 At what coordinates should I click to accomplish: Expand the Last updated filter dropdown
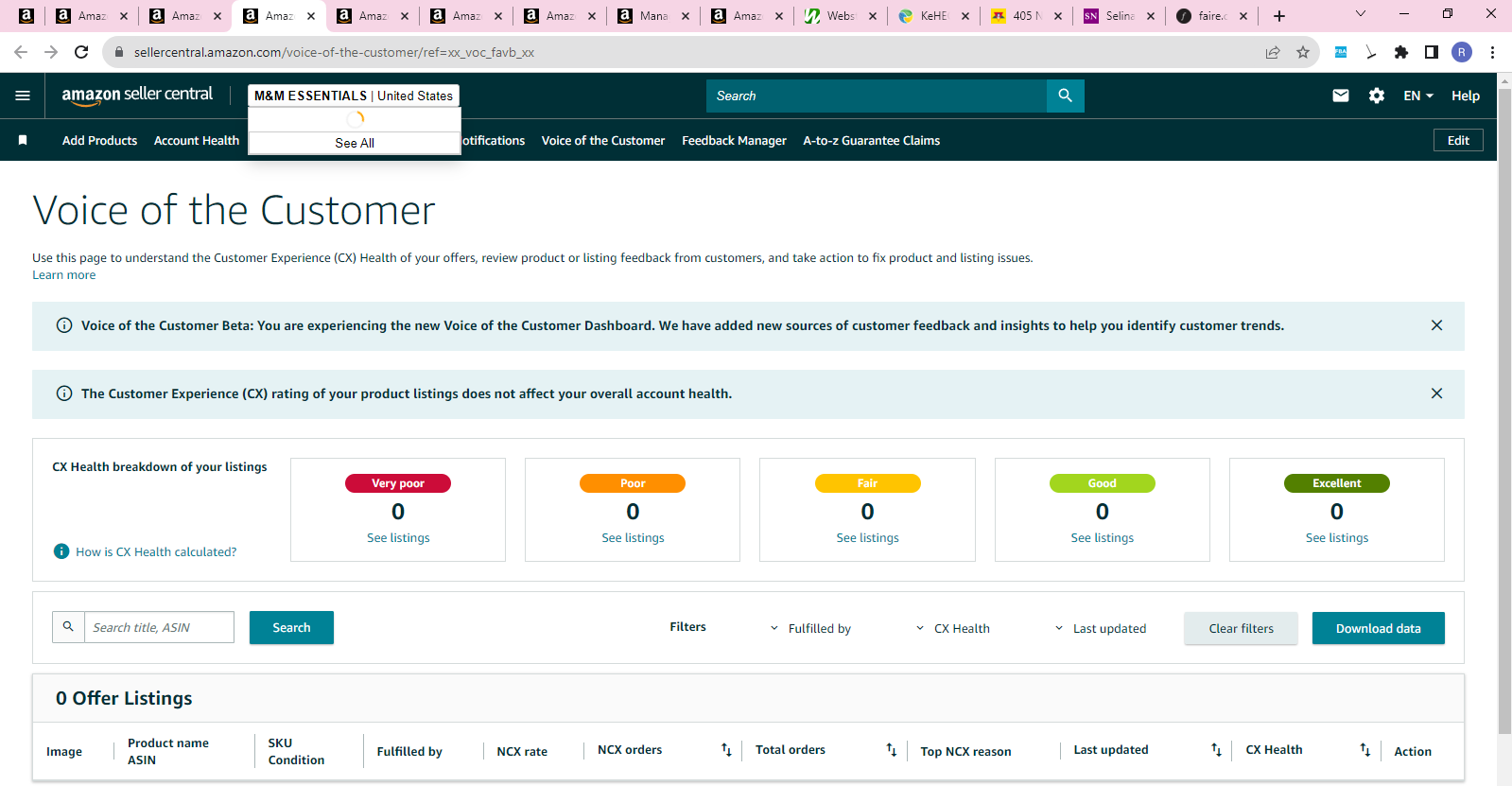(1101, 628)
